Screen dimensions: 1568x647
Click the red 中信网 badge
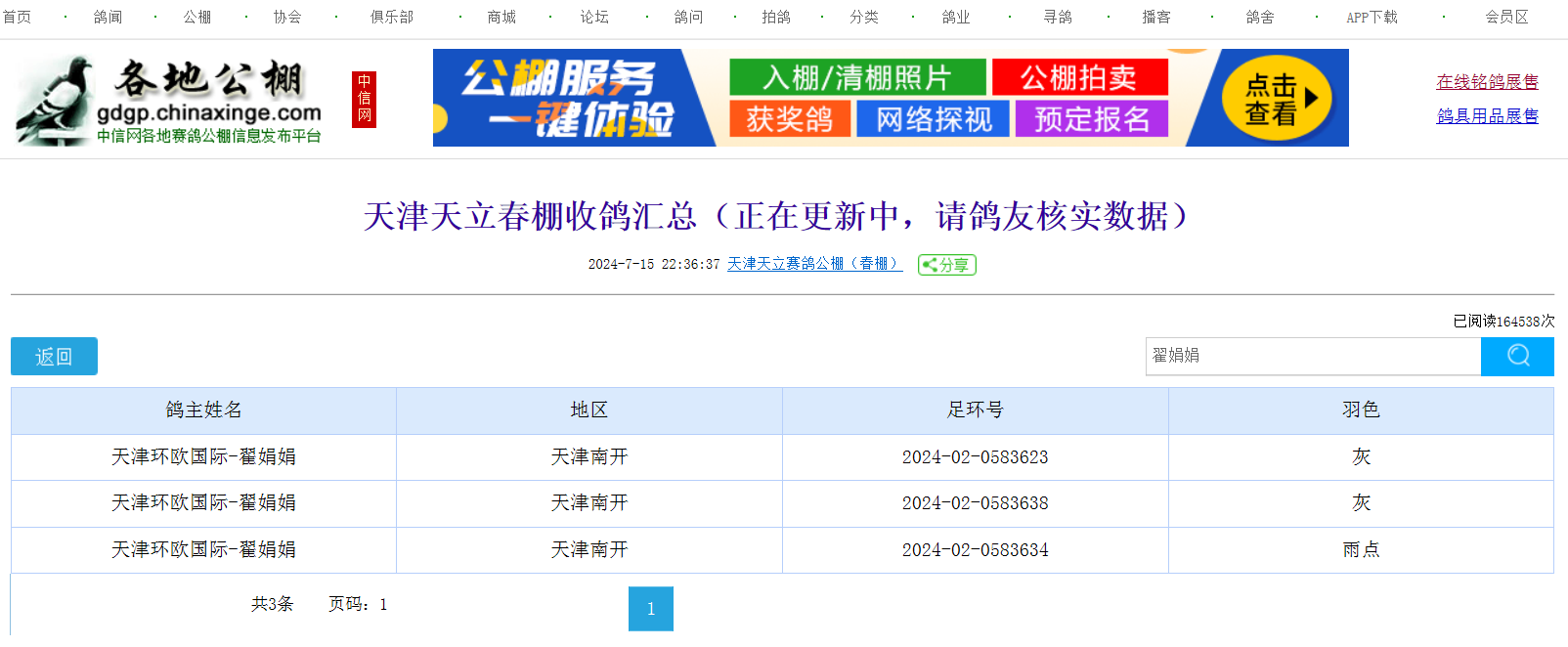pos(364,99)
